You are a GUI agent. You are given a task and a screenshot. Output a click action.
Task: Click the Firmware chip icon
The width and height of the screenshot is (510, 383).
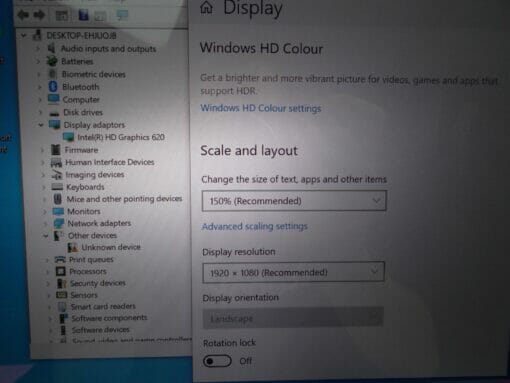[56, 150]
